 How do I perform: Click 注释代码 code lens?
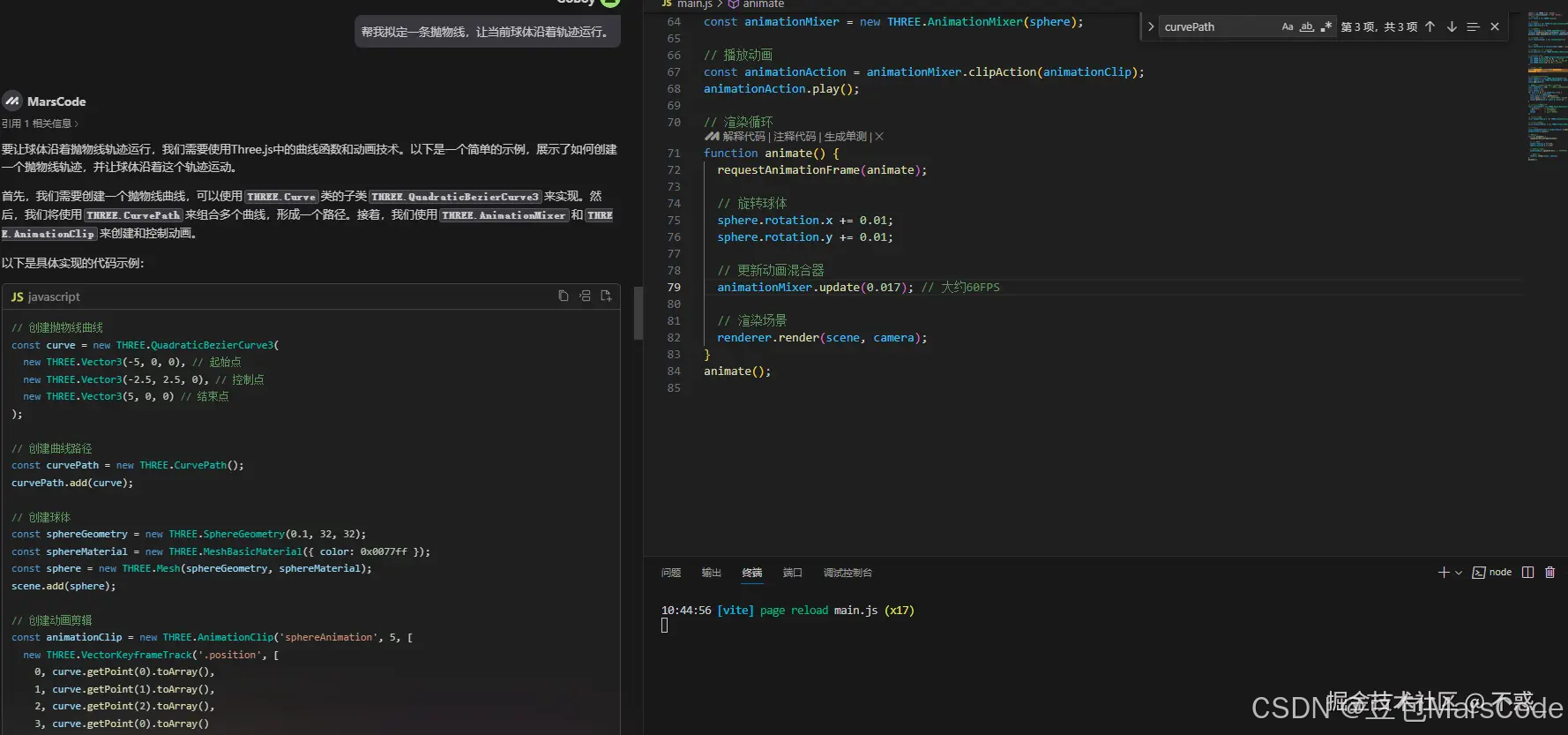[x=795, y=137]
